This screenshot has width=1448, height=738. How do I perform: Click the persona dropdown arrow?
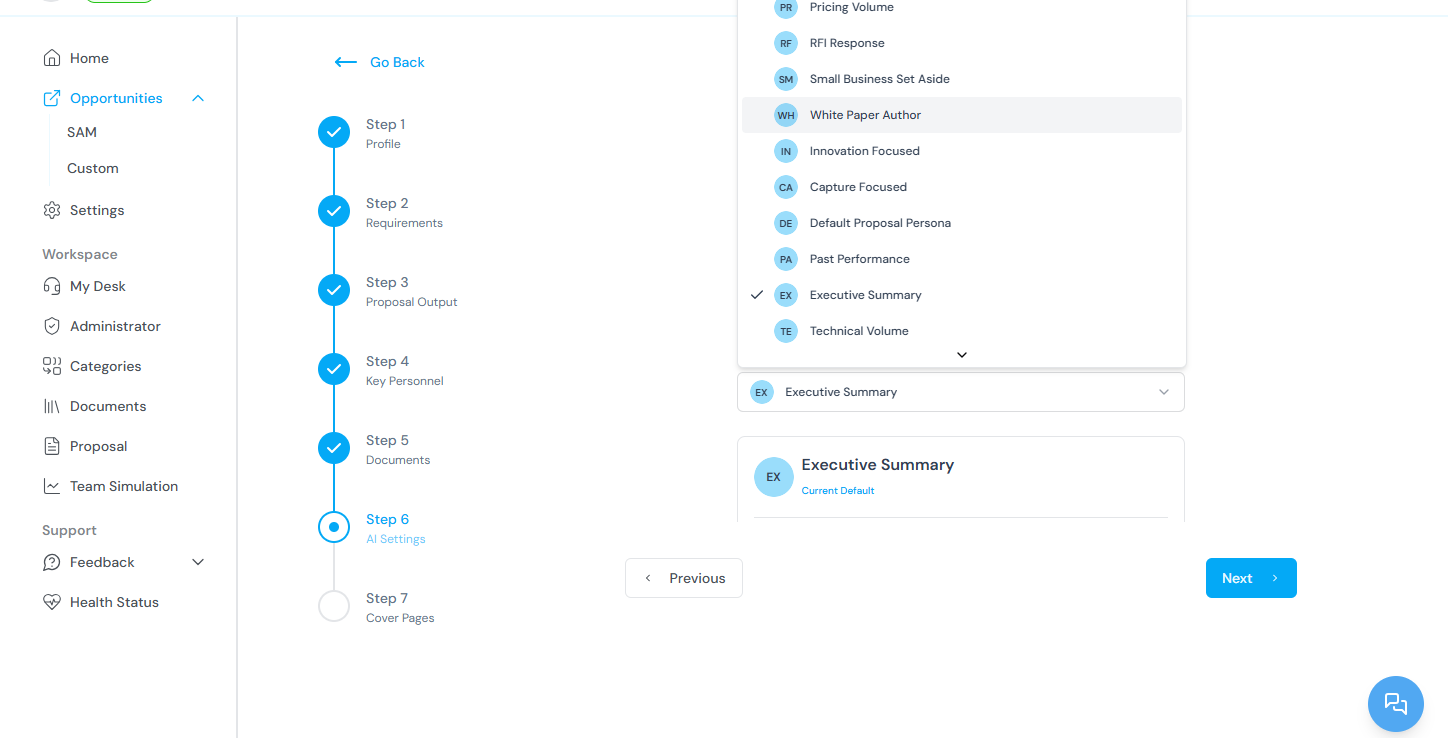[1164, 392]
